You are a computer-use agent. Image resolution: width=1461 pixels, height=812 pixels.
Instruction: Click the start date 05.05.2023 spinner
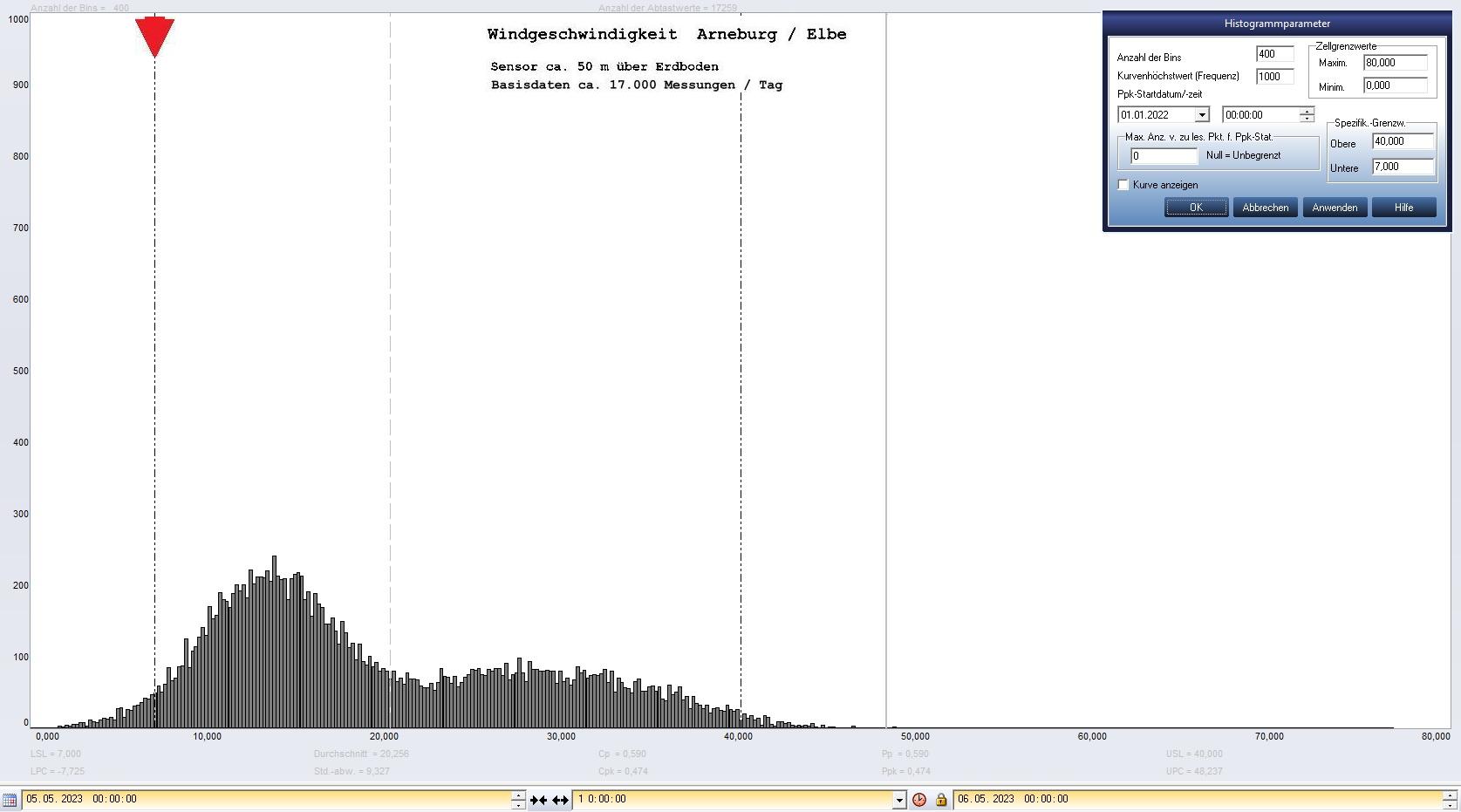(518, 800)
